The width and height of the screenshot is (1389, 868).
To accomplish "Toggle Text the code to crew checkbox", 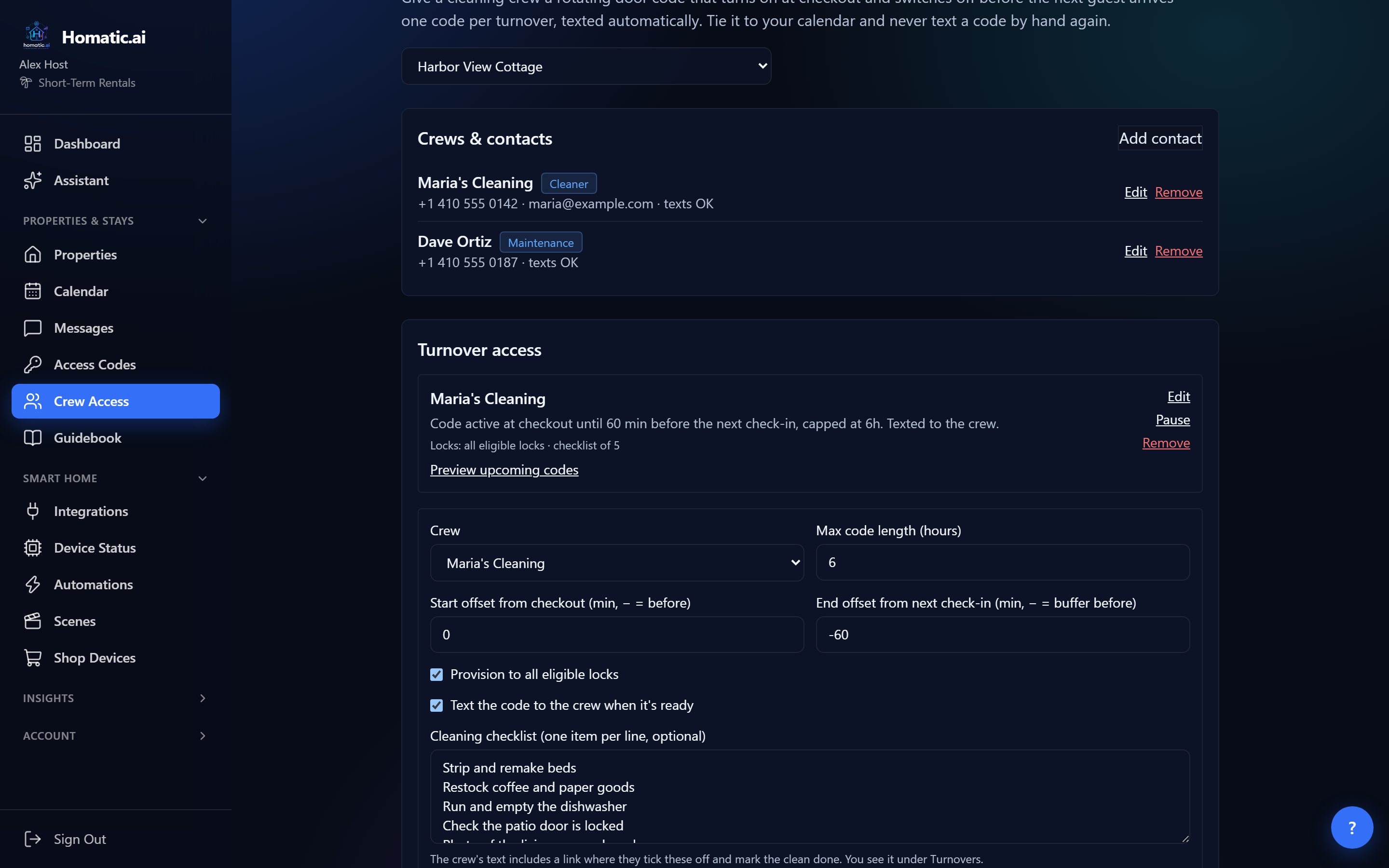I will coord(436,705).
